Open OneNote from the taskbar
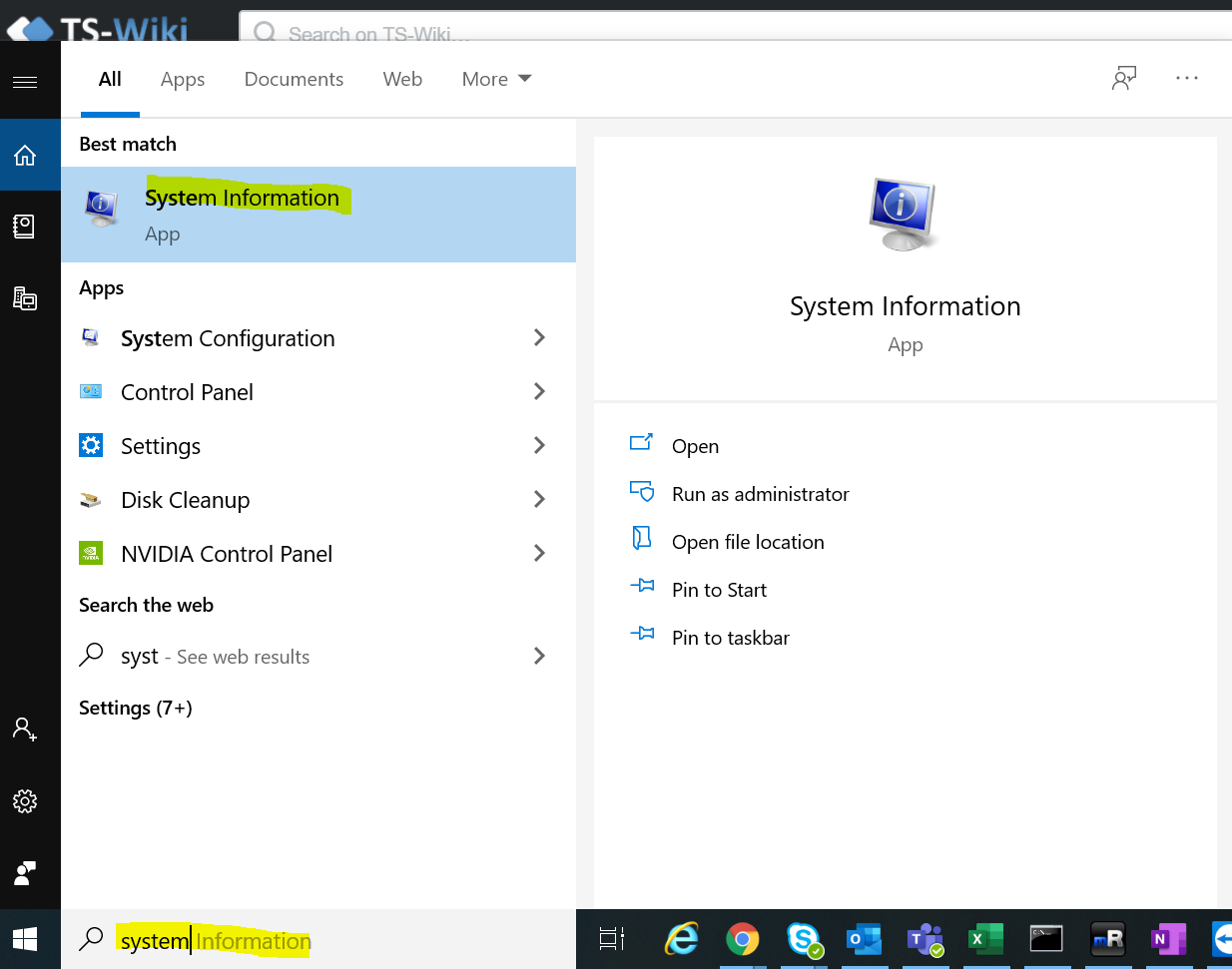Screen dimensions: 1232x969 (1167, 939)
